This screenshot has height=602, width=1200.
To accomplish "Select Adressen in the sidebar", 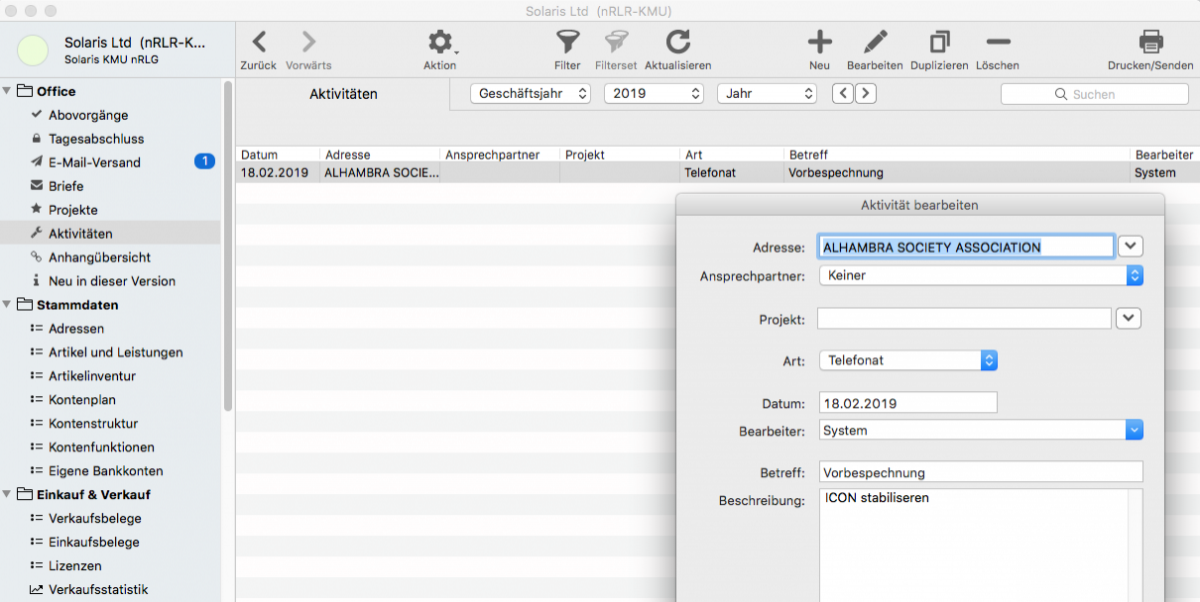I will coord(76,329).
